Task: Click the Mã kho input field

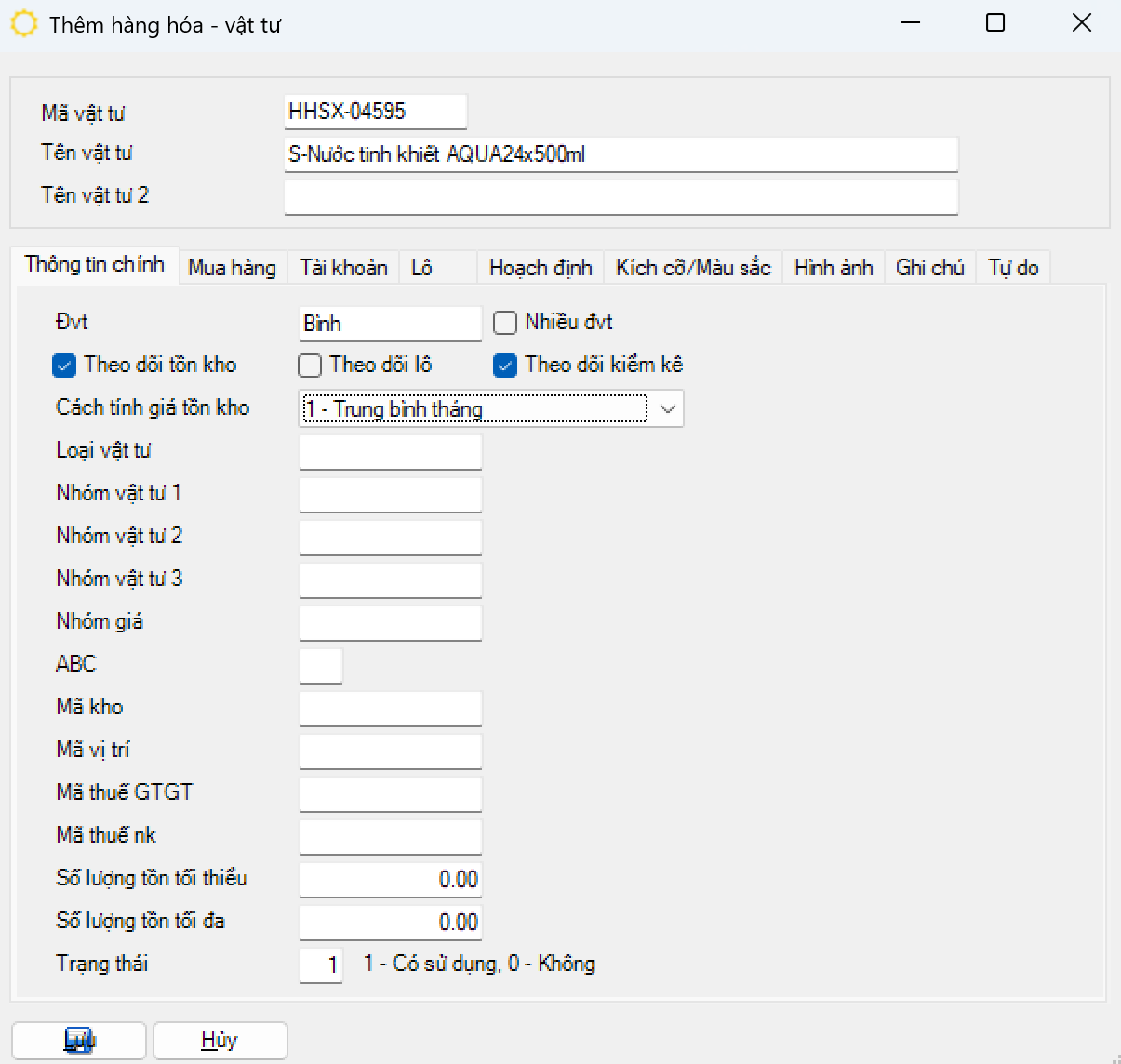Action: tap(390, 708)
